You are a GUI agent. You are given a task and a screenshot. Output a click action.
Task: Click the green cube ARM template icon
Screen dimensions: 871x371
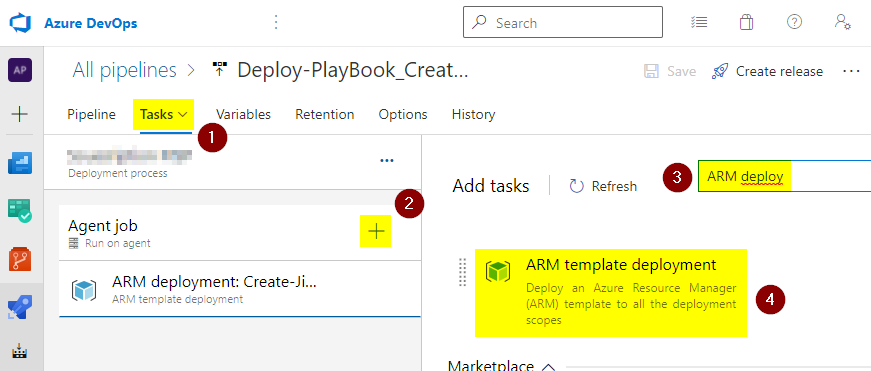(497, 271)
